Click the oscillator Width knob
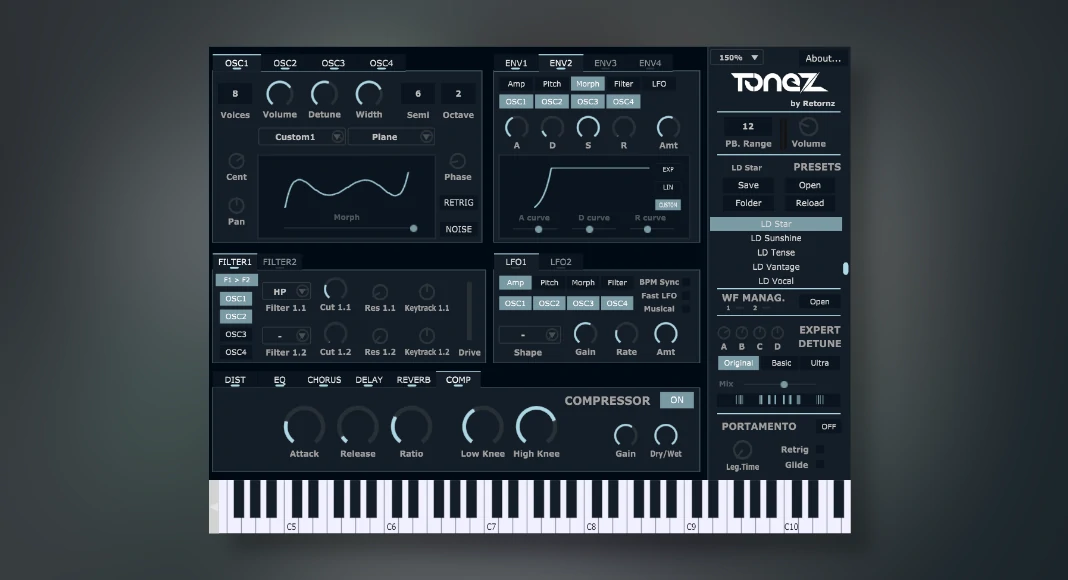 coord(369,94)
